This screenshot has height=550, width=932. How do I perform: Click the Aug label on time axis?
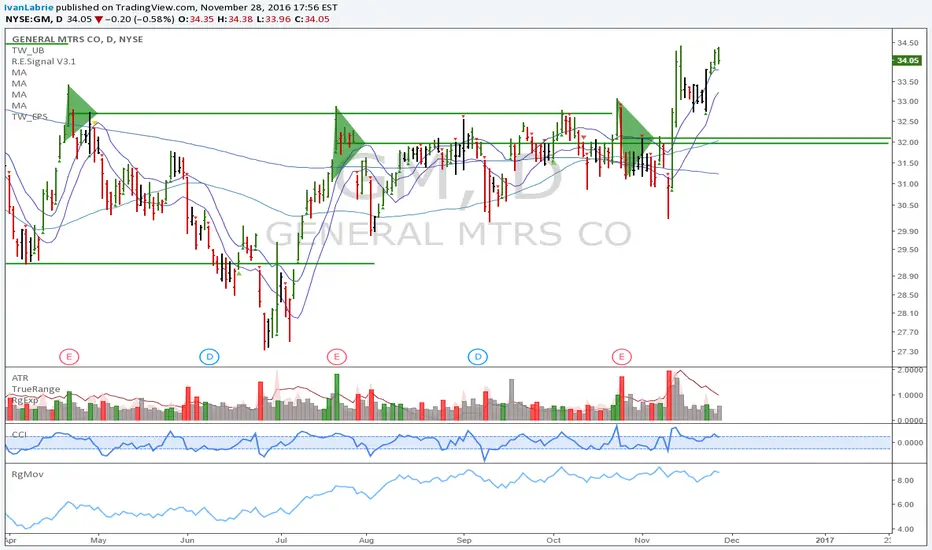click(x=367, y=540)
